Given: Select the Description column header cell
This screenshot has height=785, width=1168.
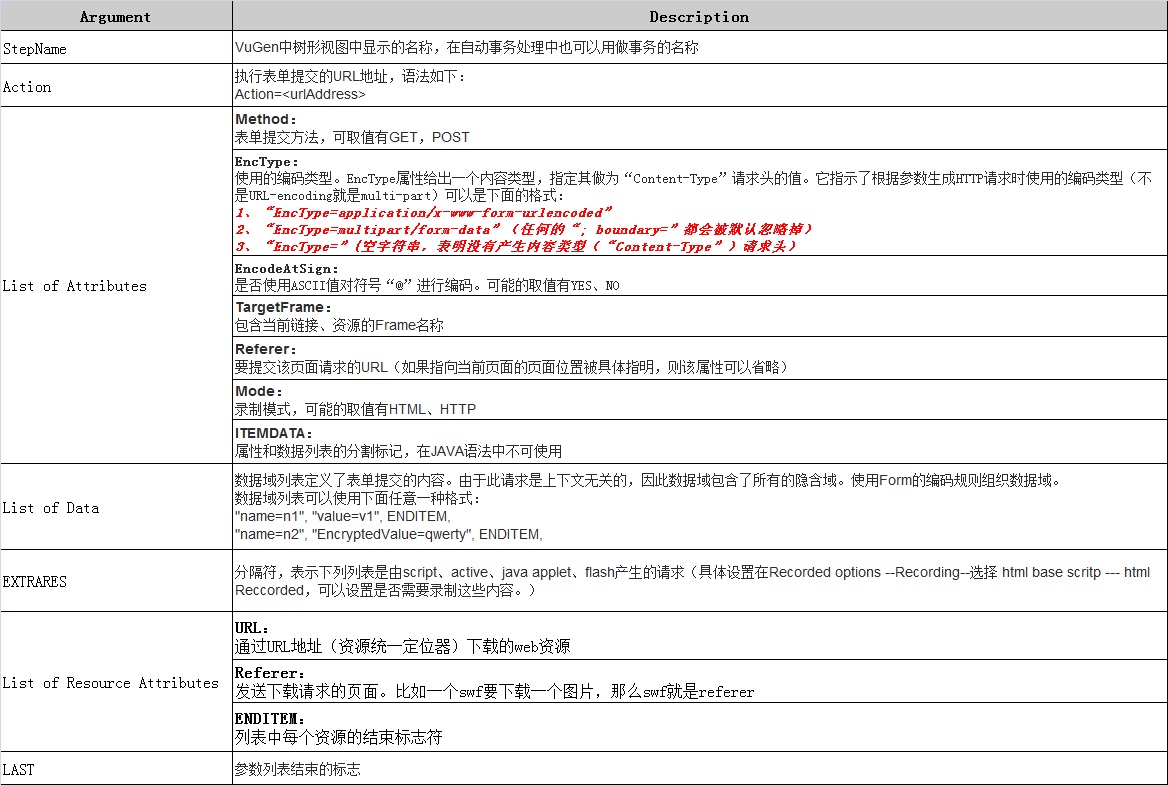Looking at the screenshot, I should pos(699,16).
